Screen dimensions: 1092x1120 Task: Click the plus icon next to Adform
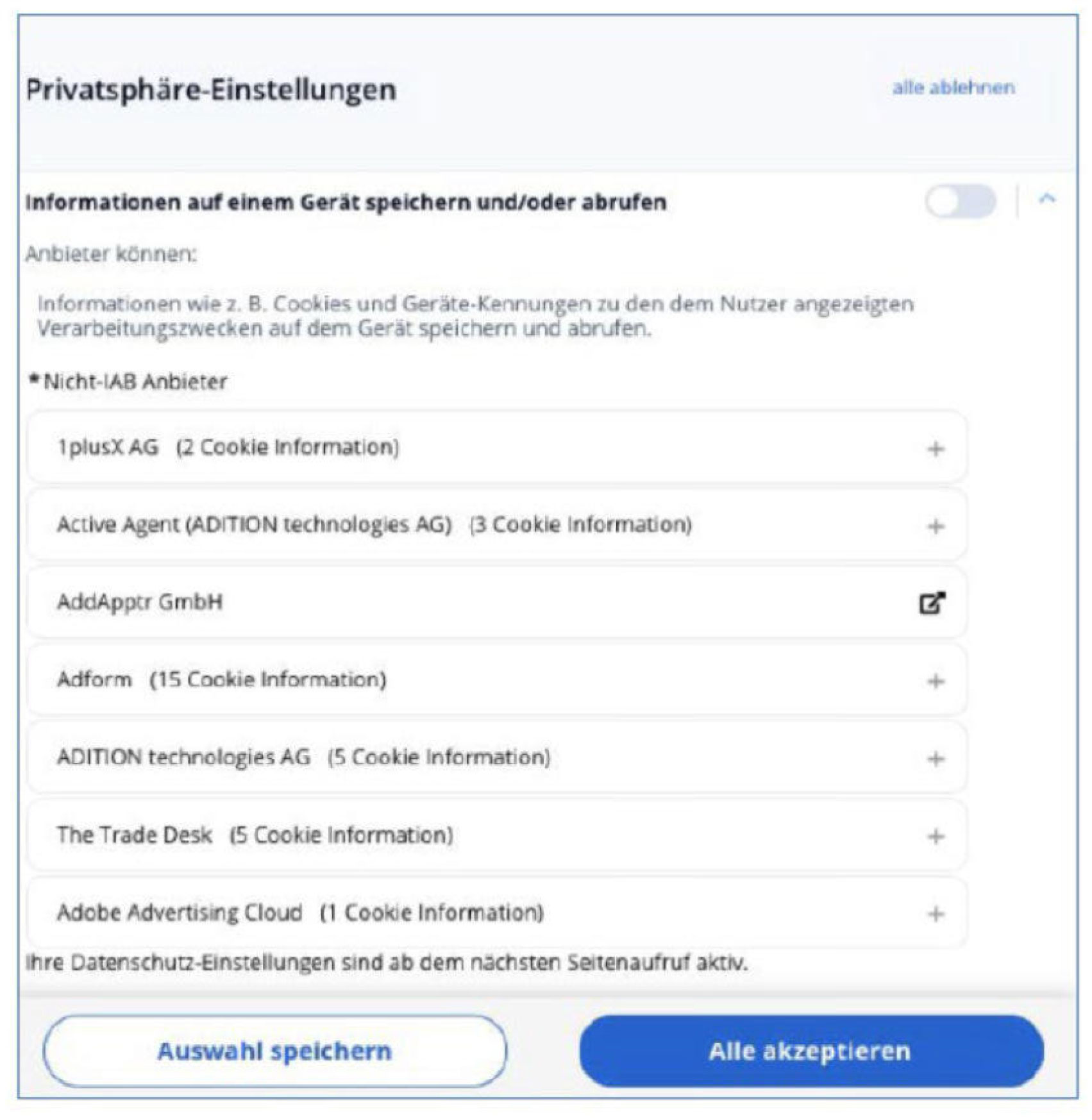click(x=935, y=681)
